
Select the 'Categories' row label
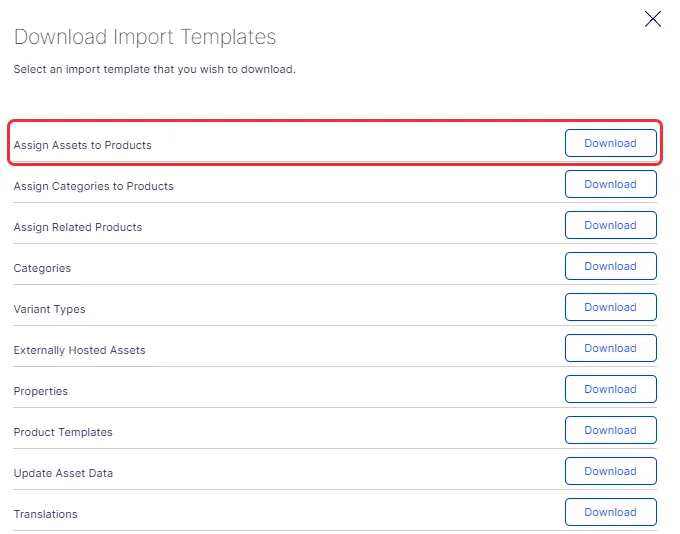(x=42, y=268)
